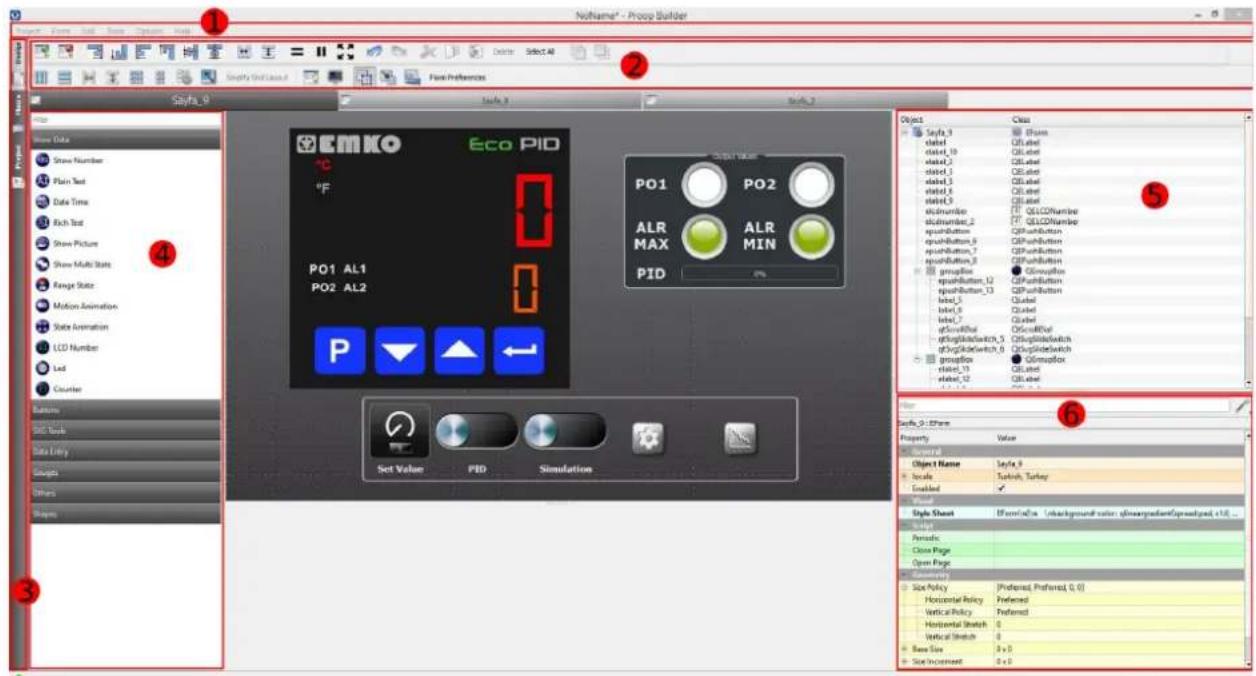
Task: Toggle the Simulation slide switch
Action: 564,432
